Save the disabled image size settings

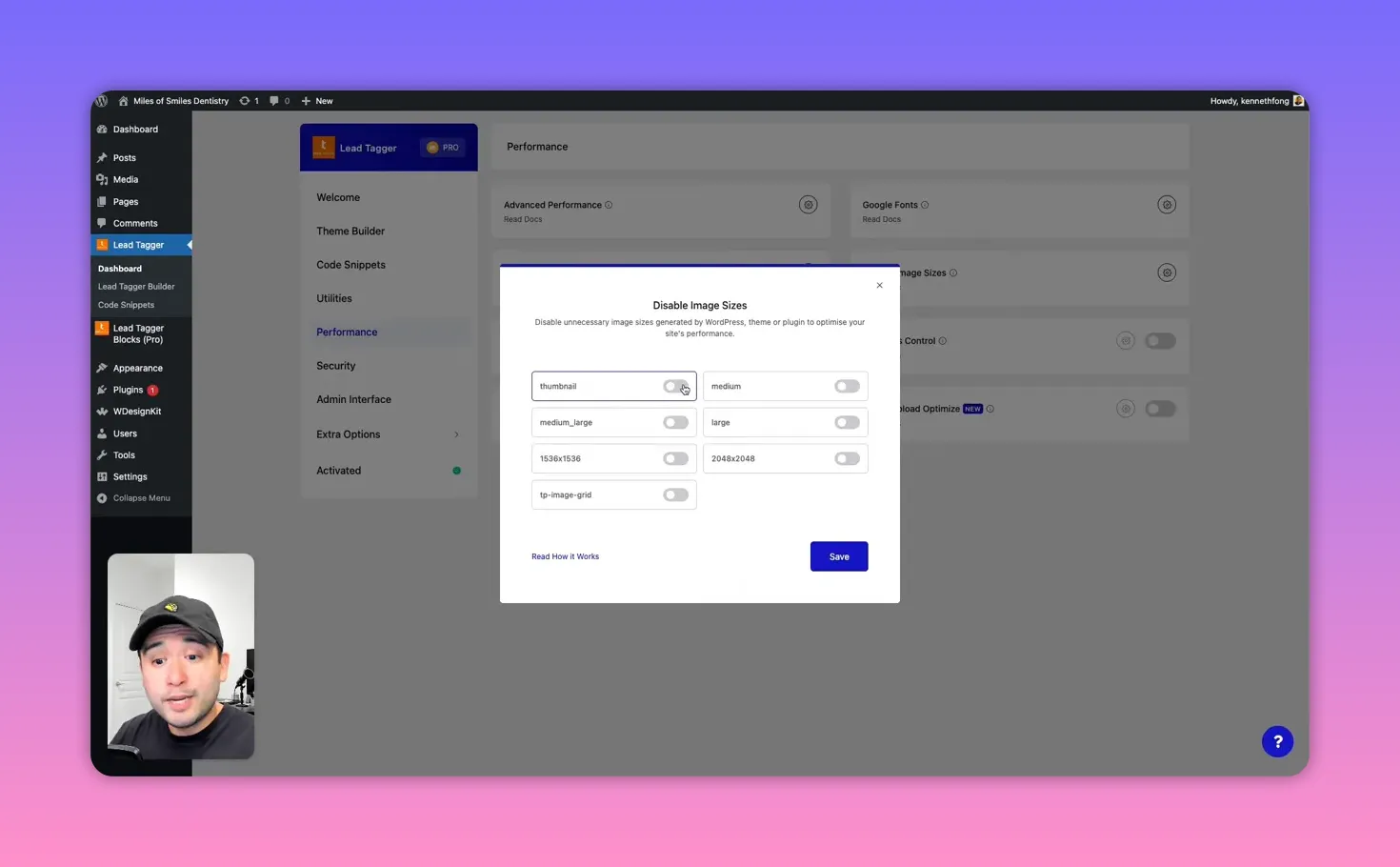pyautogui.click(x=838, y=556)
